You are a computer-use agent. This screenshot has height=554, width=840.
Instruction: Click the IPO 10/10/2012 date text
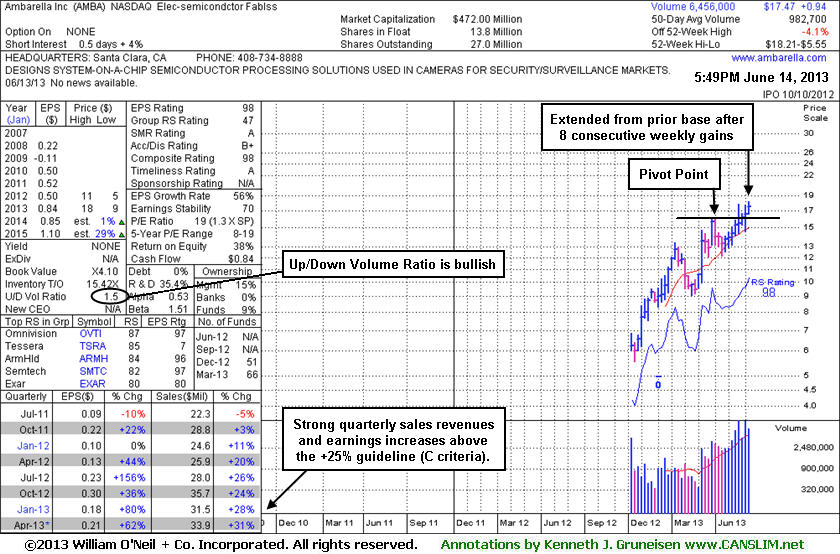pyautogui.click(x=798, y=94)
